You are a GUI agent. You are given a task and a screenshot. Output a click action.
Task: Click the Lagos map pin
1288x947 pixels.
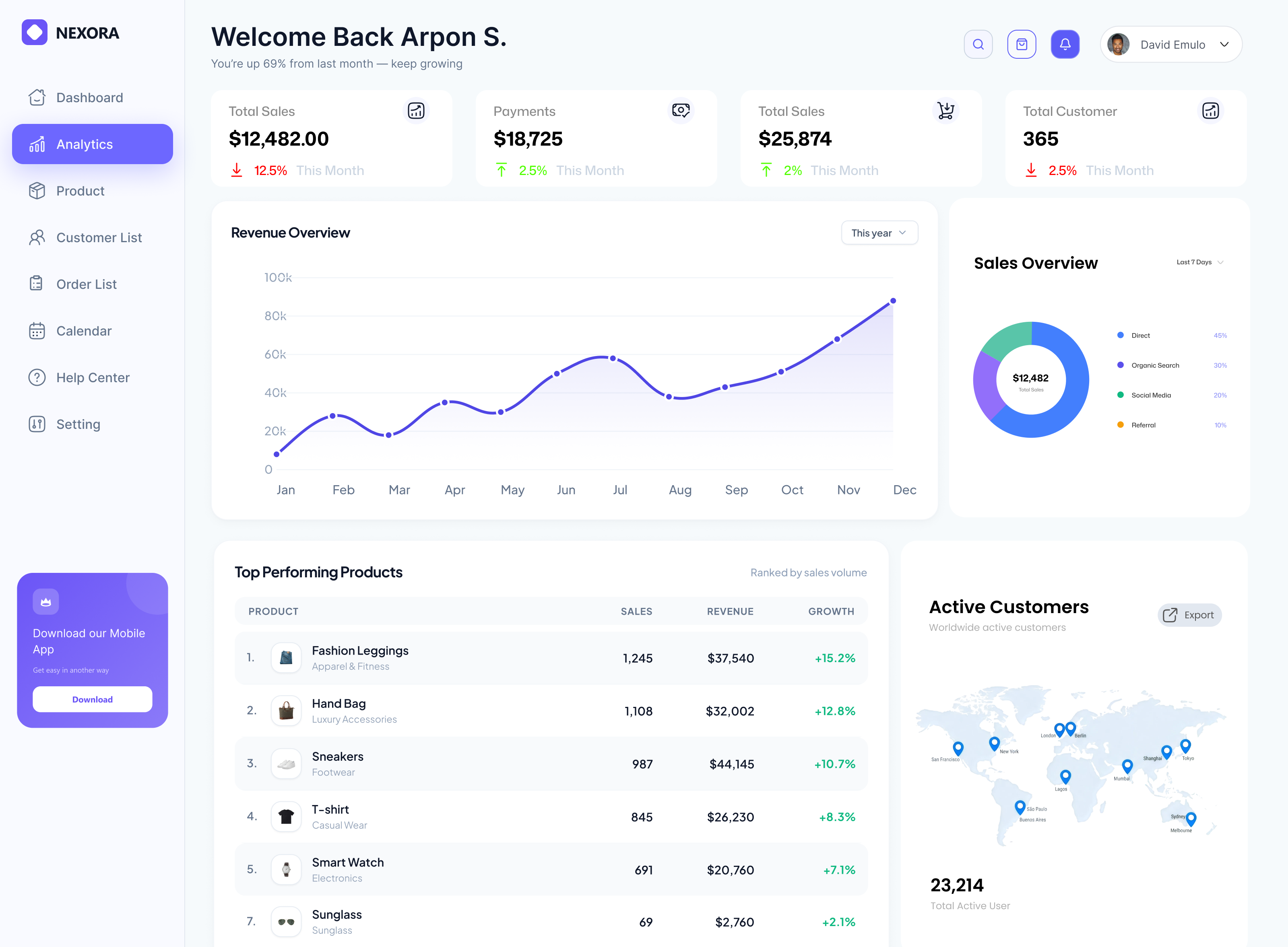click(1065, 777)
